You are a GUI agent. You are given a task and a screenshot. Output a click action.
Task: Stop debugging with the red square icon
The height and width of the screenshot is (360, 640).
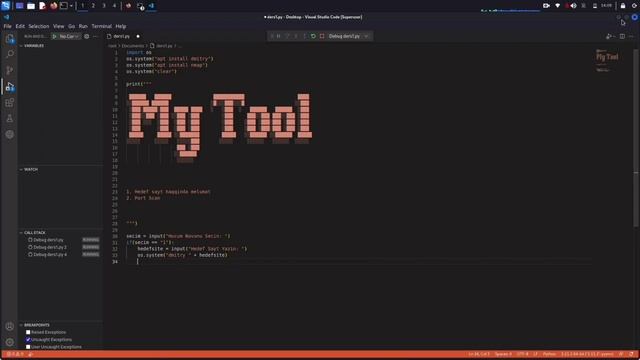point(322,36)
